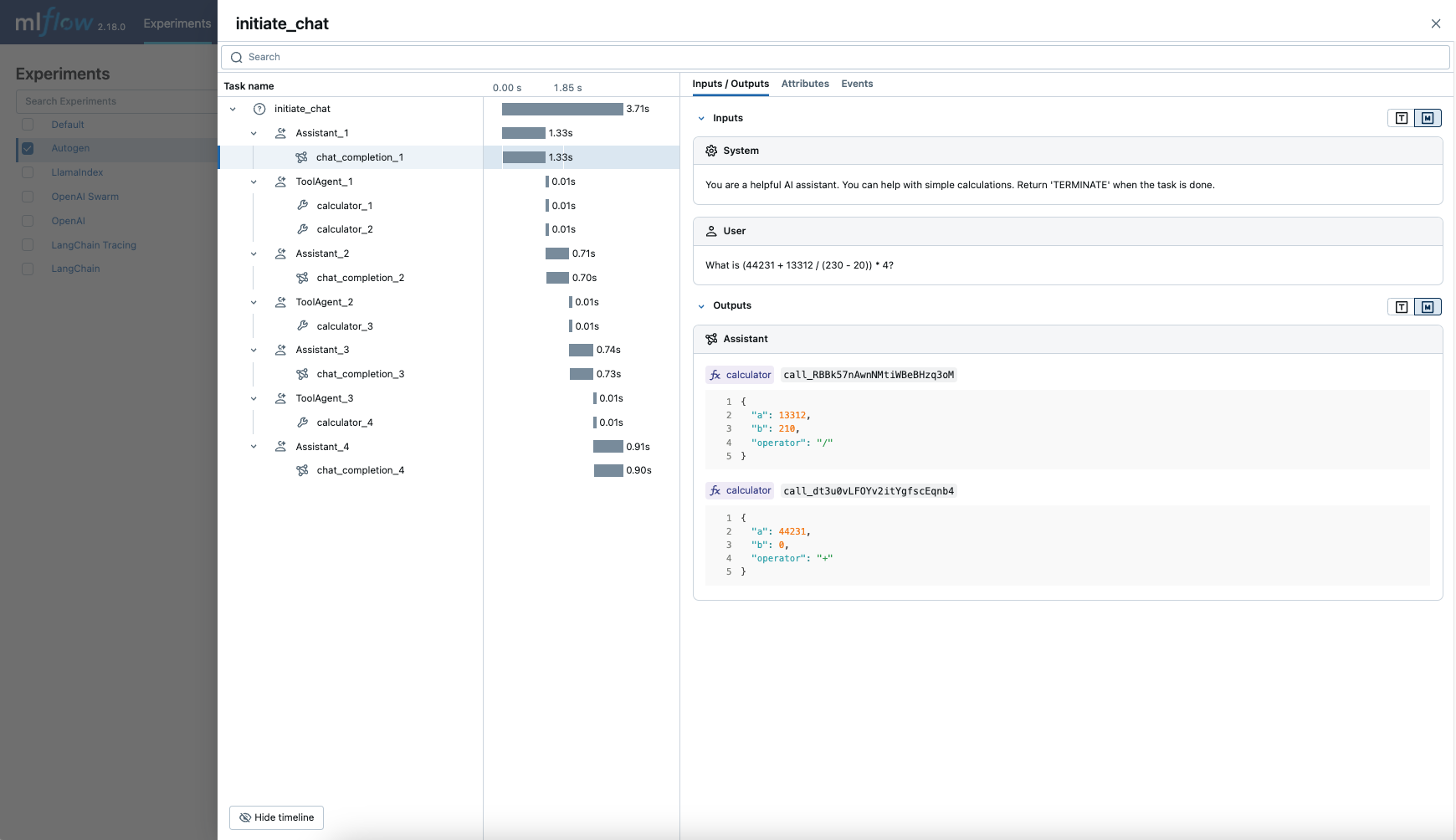Click the agent icon next to Assistant_2

point(280,253)
